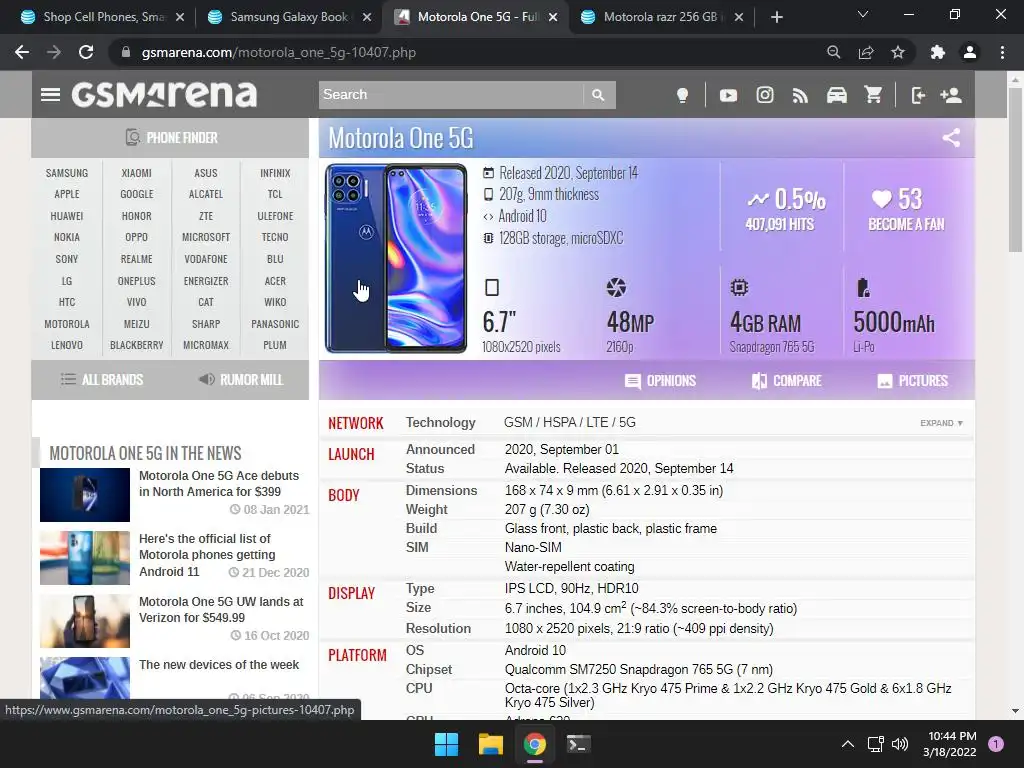The image size is (1024, 768).
Task: Click the PLATFORM section heading
Action: click(x=357, y=655)
